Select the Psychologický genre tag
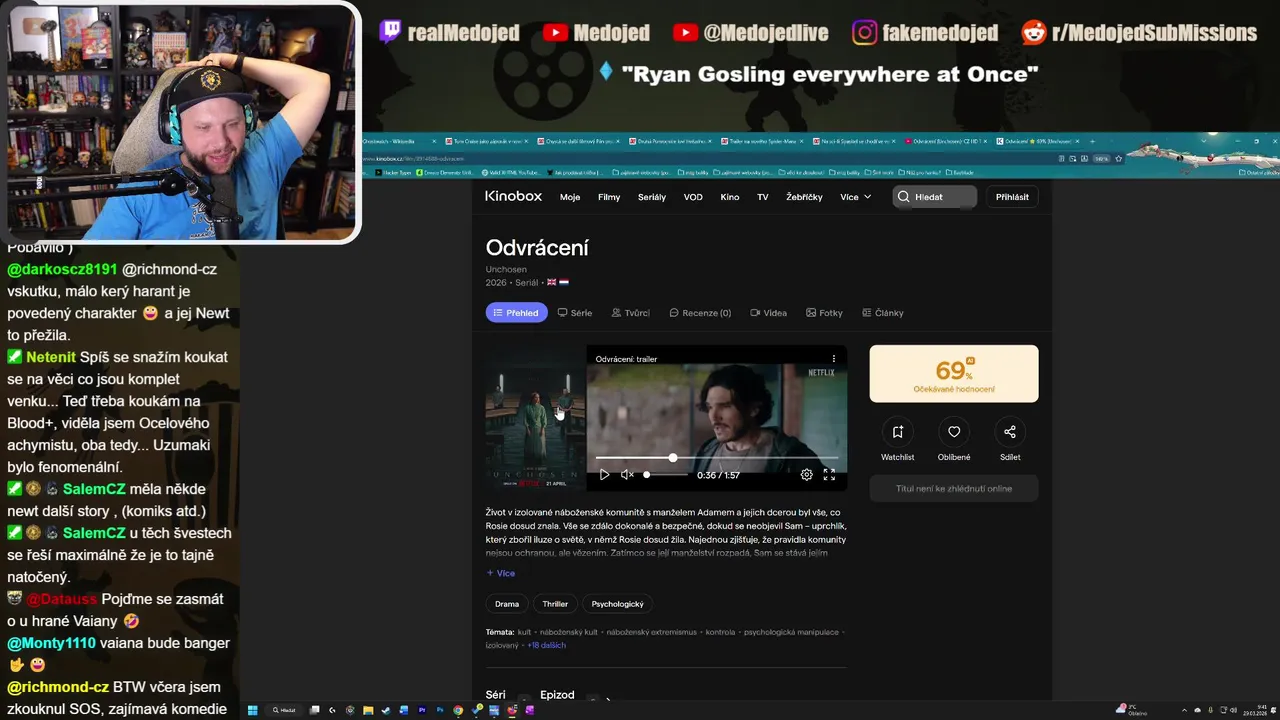Image resolution: width=1280 pixels, height=720 pixels. [617, 604]
